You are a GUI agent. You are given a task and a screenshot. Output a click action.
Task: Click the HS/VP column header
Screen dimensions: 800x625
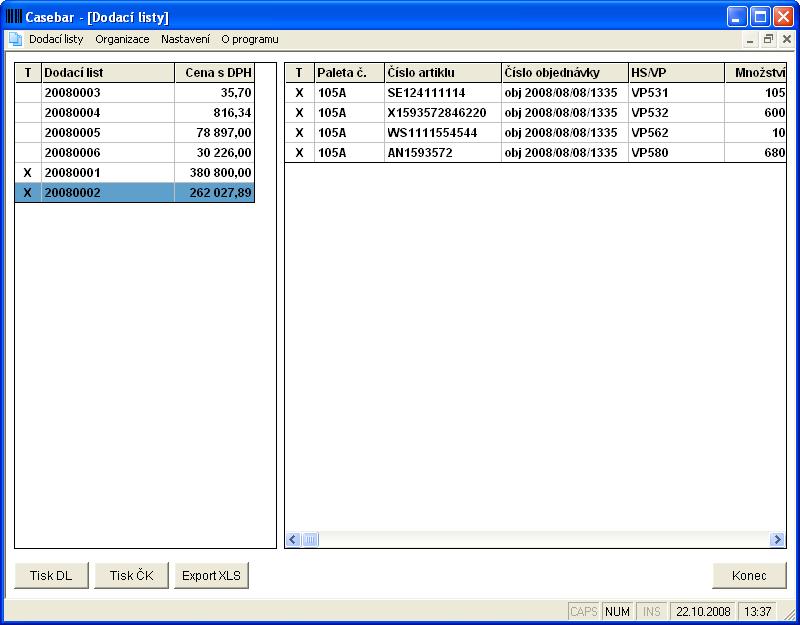pyautogui.click(x=676, y=72)
